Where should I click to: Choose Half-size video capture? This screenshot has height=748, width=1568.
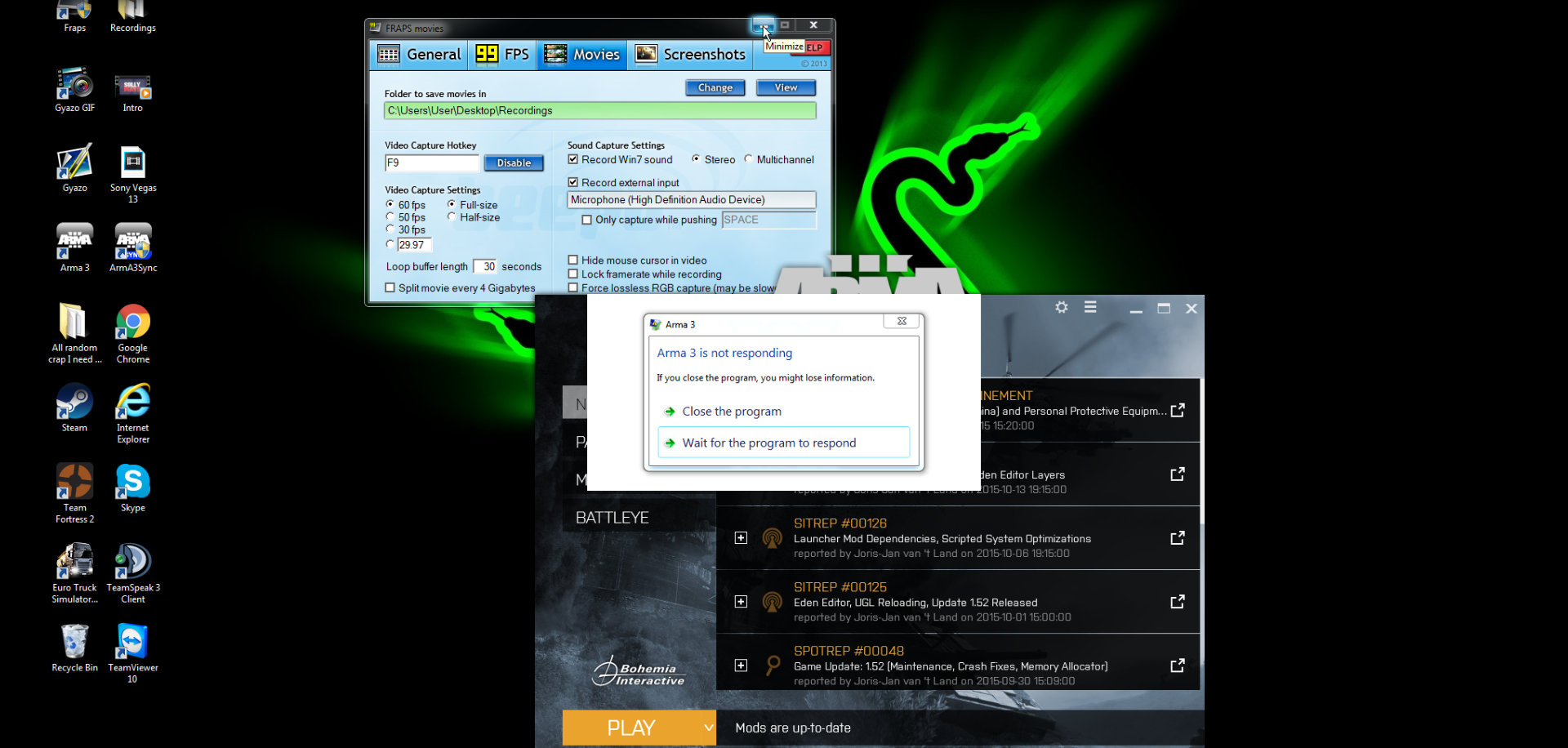click(452, 217)
